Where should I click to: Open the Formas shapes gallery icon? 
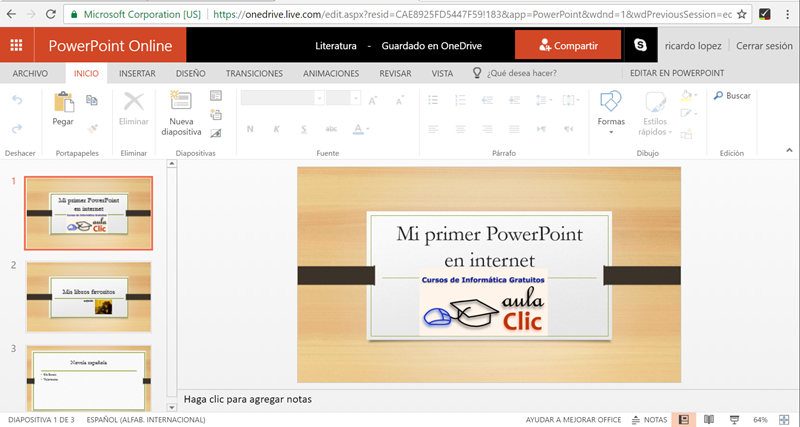click(611, 101)
